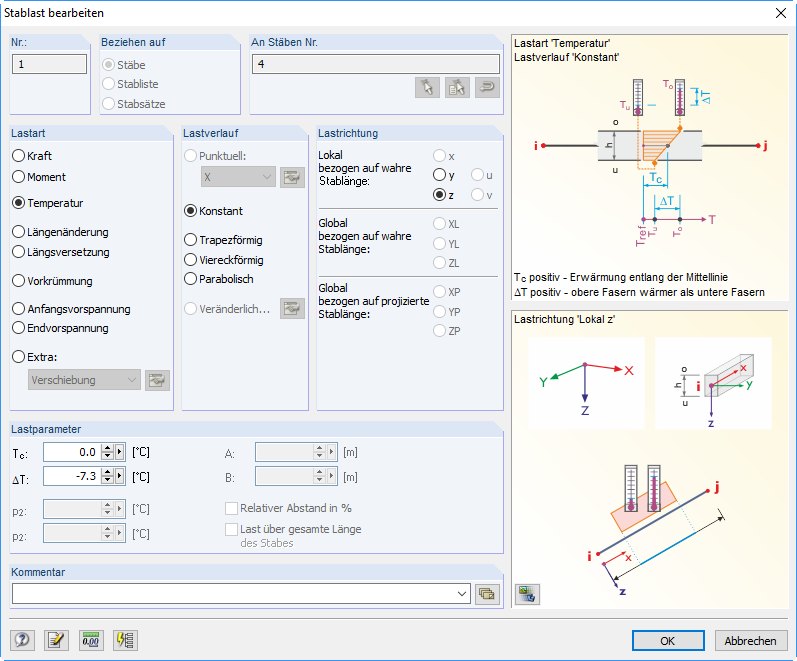The image size is (797, 661).
Task: Open the Tc value flyout arrow
Action: (119, 452)
